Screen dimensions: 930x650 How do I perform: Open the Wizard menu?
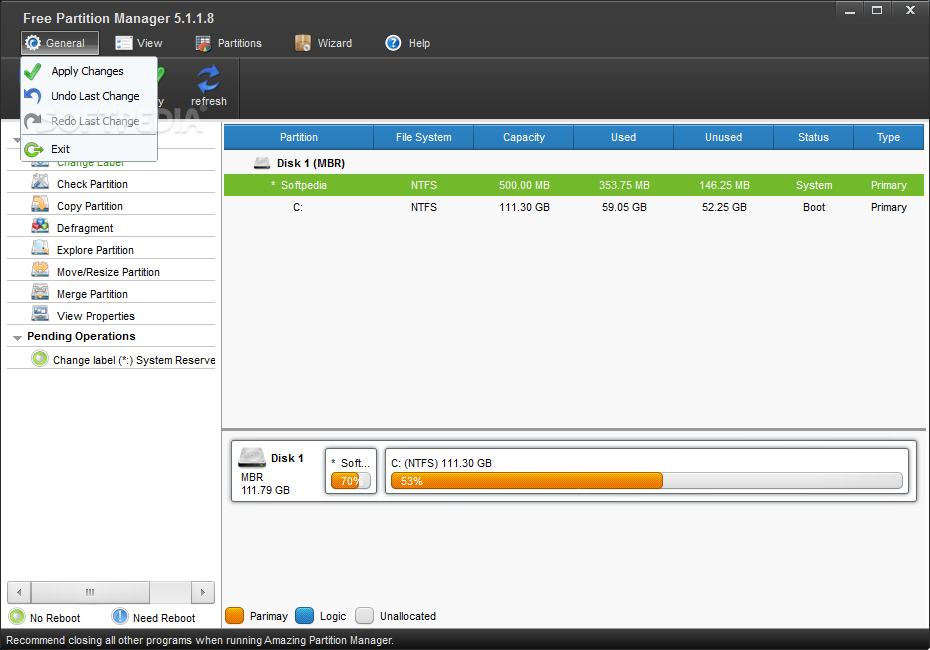tap(324, 43)
